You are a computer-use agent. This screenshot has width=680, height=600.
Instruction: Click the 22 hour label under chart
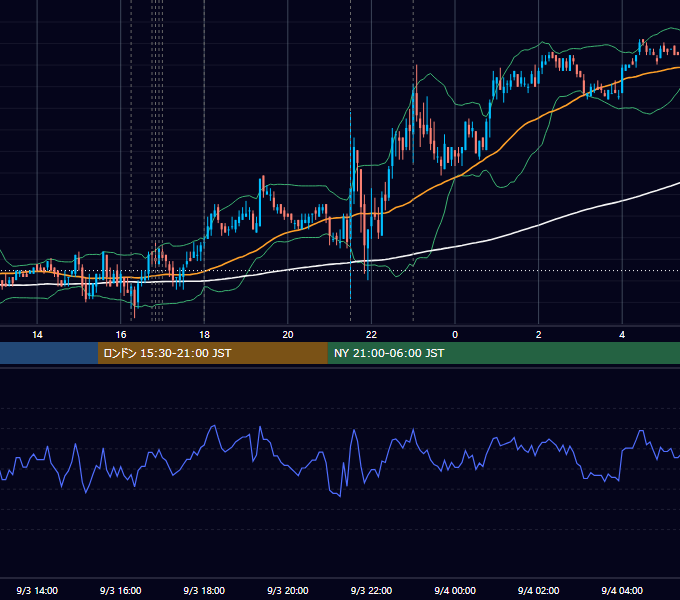[x=371, y=335]
